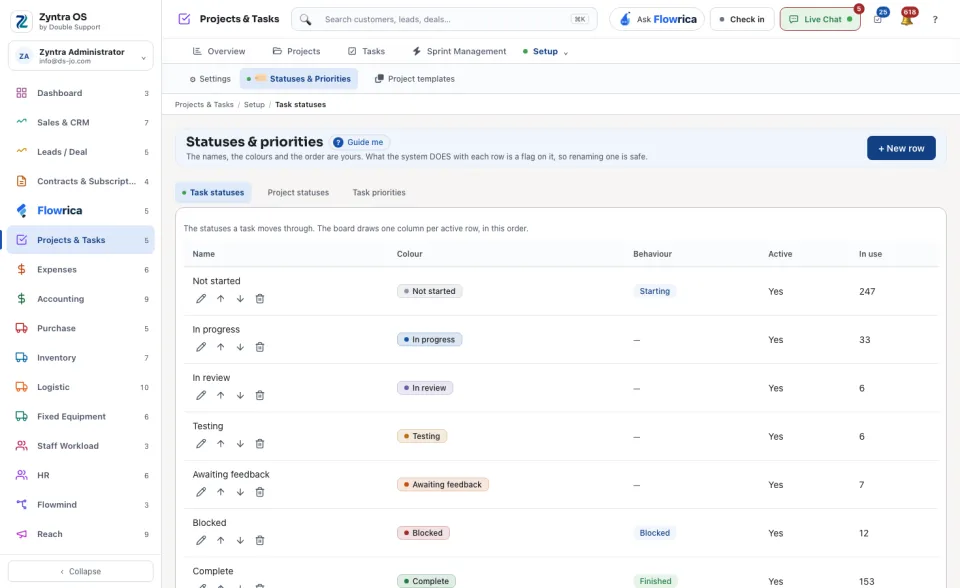Image resolution: width=960 pixels, height=588 pixels.
Task: Add a new row
Action: pyautogui.click(x=901, y=148)
